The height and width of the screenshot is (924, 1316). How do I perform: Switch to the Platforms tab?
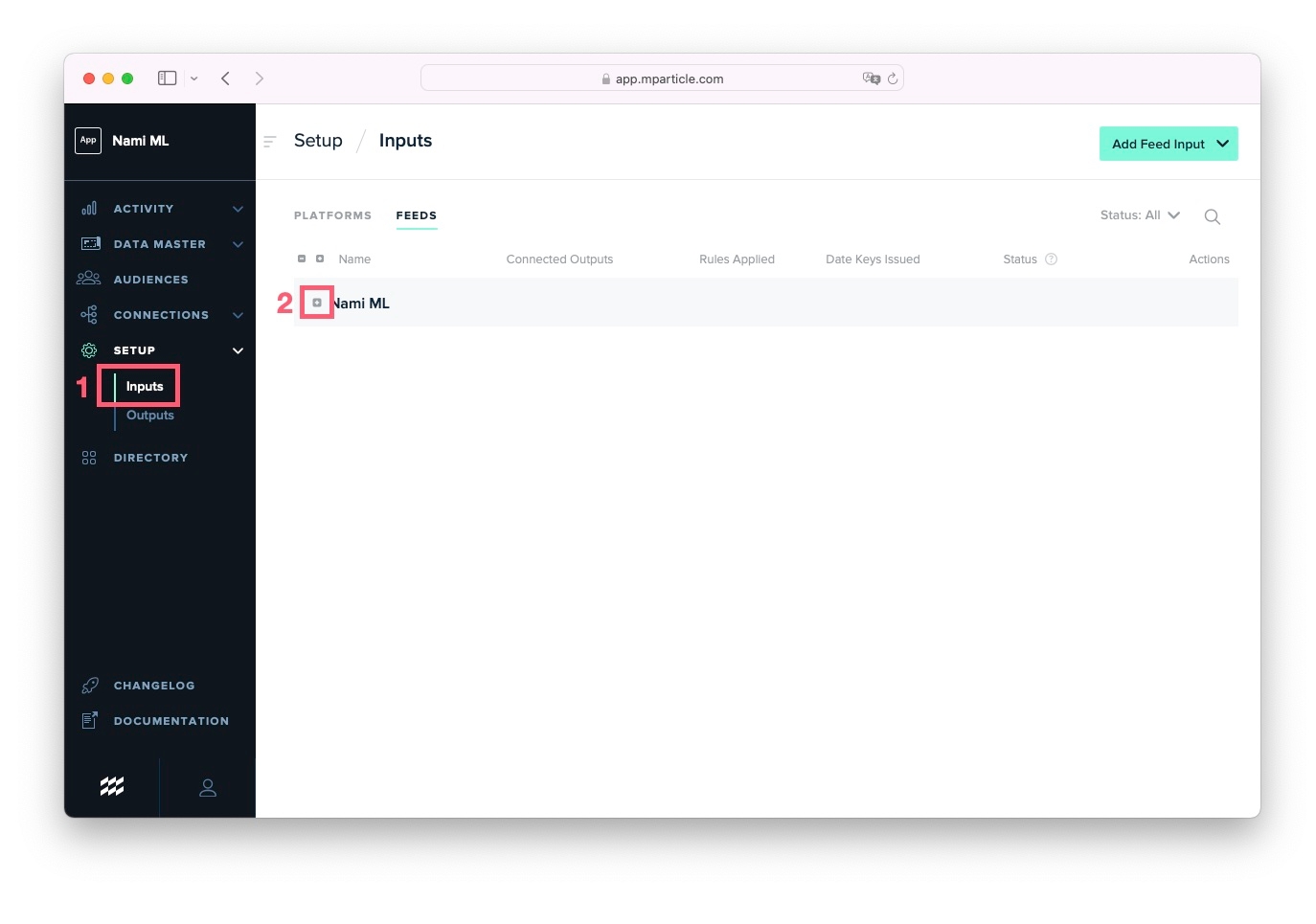[x=332, y=215]
